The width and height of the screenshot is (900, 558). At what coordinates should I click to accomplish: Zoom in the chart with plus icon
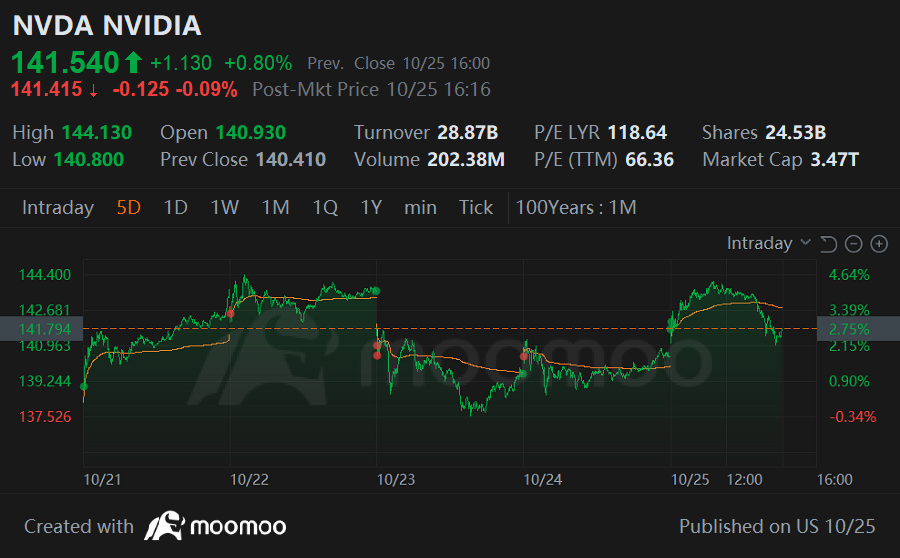879,244
